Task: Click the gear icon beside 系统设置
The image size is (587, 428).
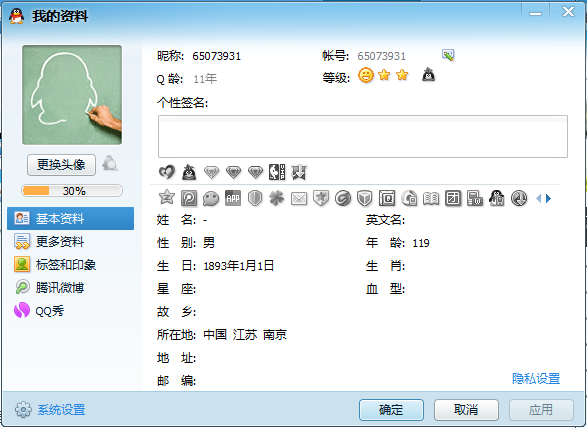Action: (x=23, y=410)
